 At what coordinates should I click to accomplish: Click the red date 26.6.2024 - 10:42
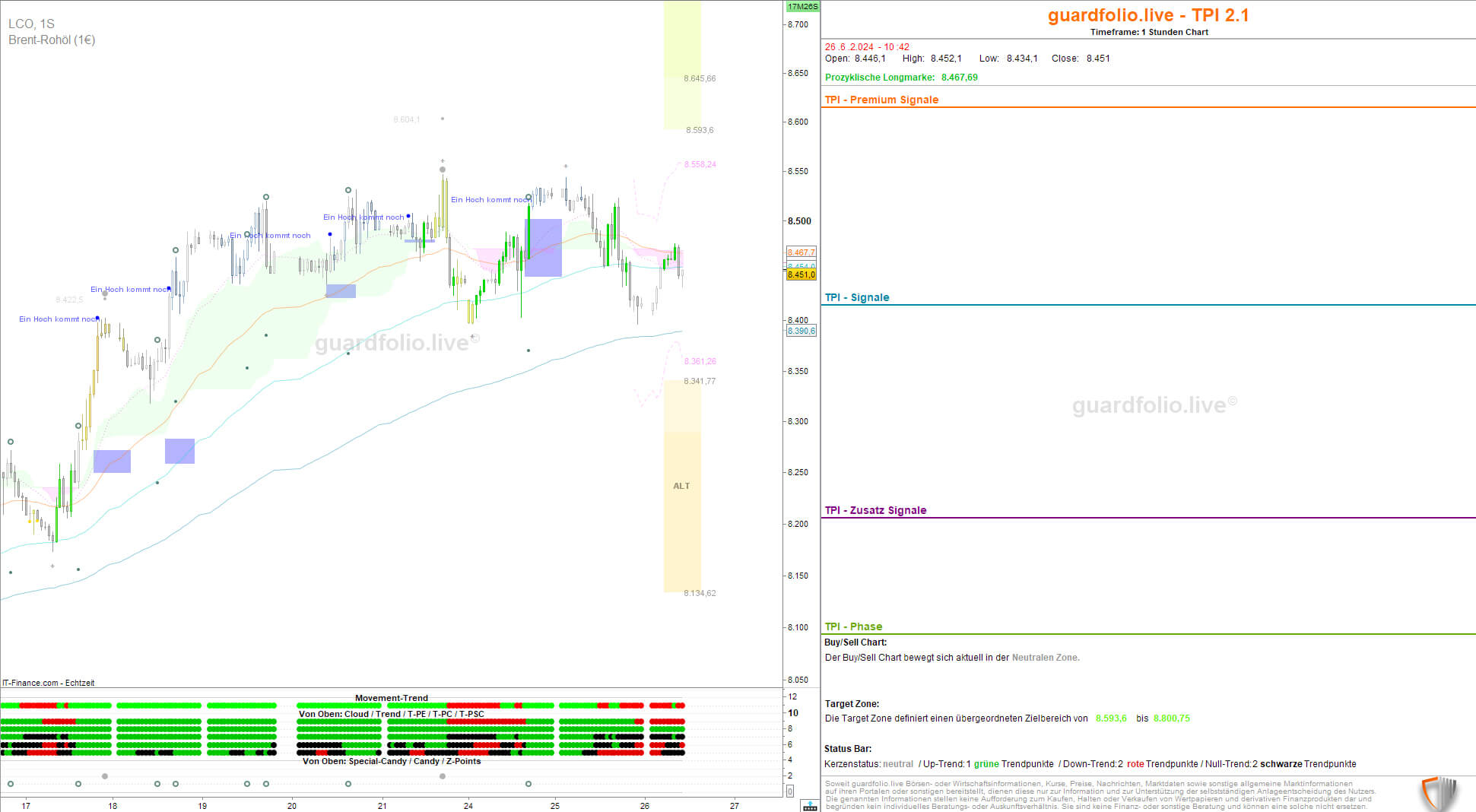[x=867, y=47]
